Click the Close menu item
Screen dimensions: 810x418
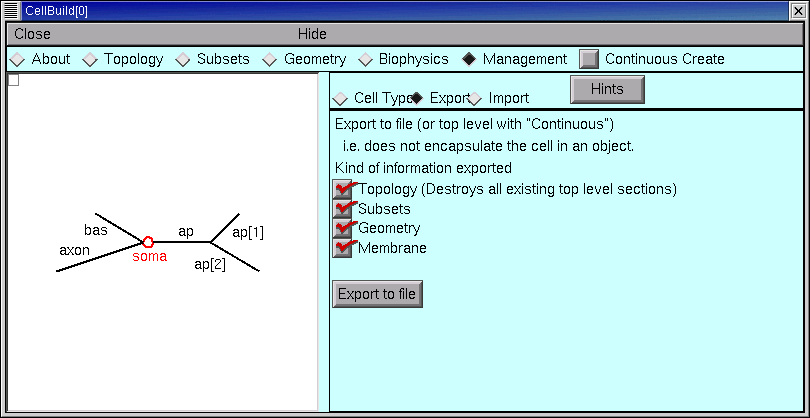[x=33, y=33]
